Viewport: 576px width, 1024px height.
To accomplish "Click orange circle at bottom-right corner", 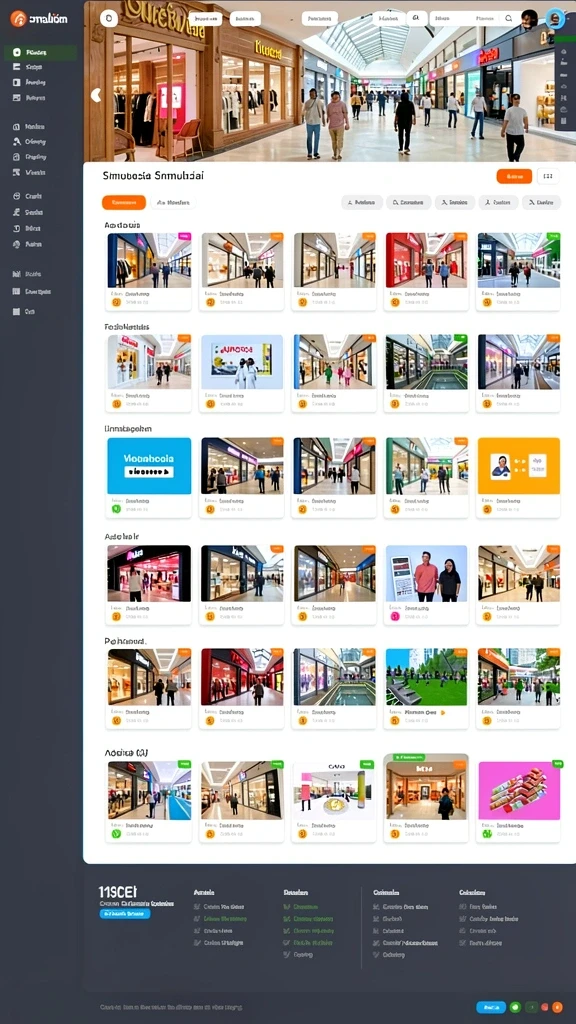I will coord(557,1007).
